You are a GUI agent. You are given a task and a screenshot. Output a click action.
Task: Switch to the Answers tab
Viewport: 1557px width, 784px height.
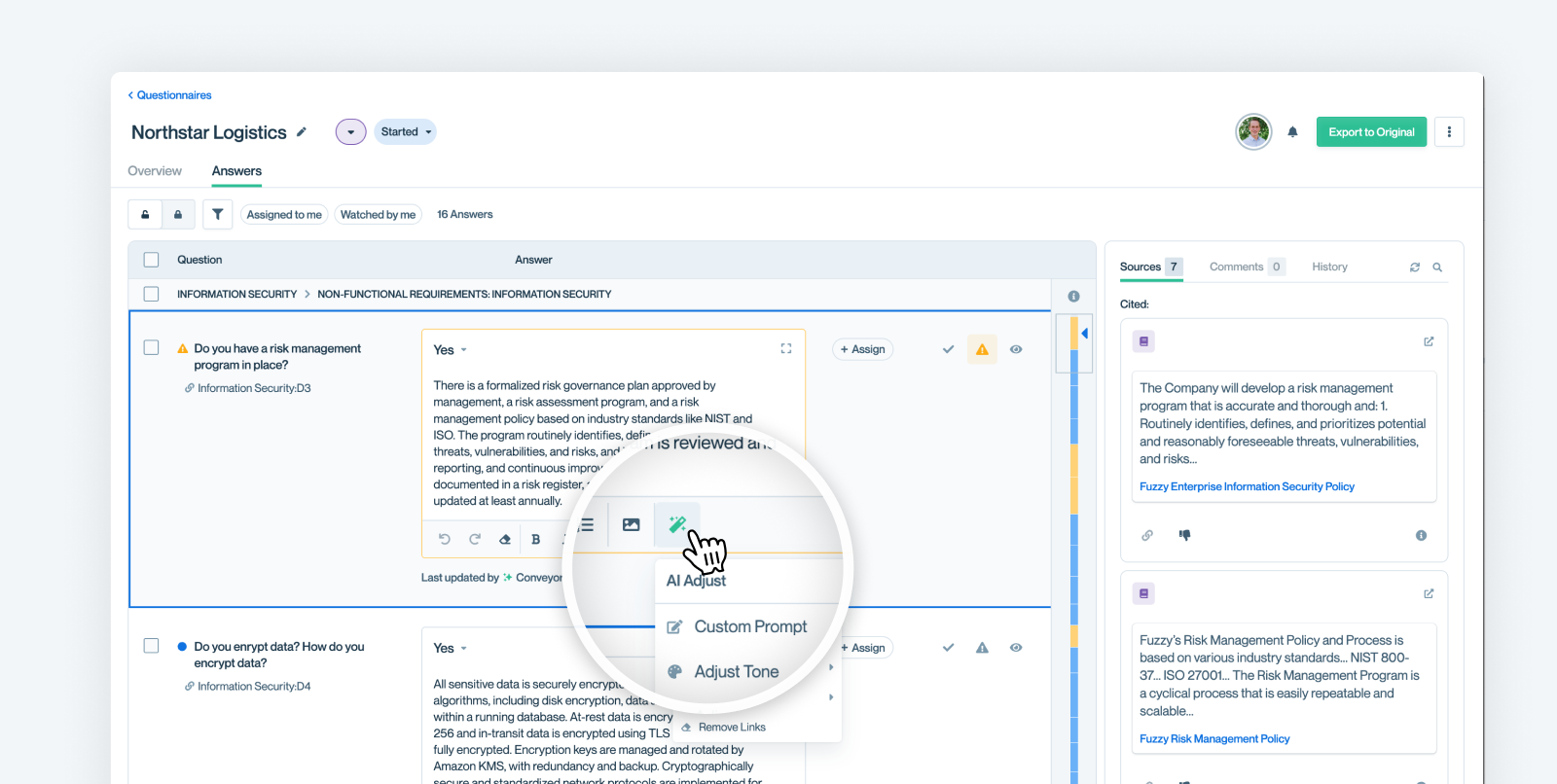[236, 171]
